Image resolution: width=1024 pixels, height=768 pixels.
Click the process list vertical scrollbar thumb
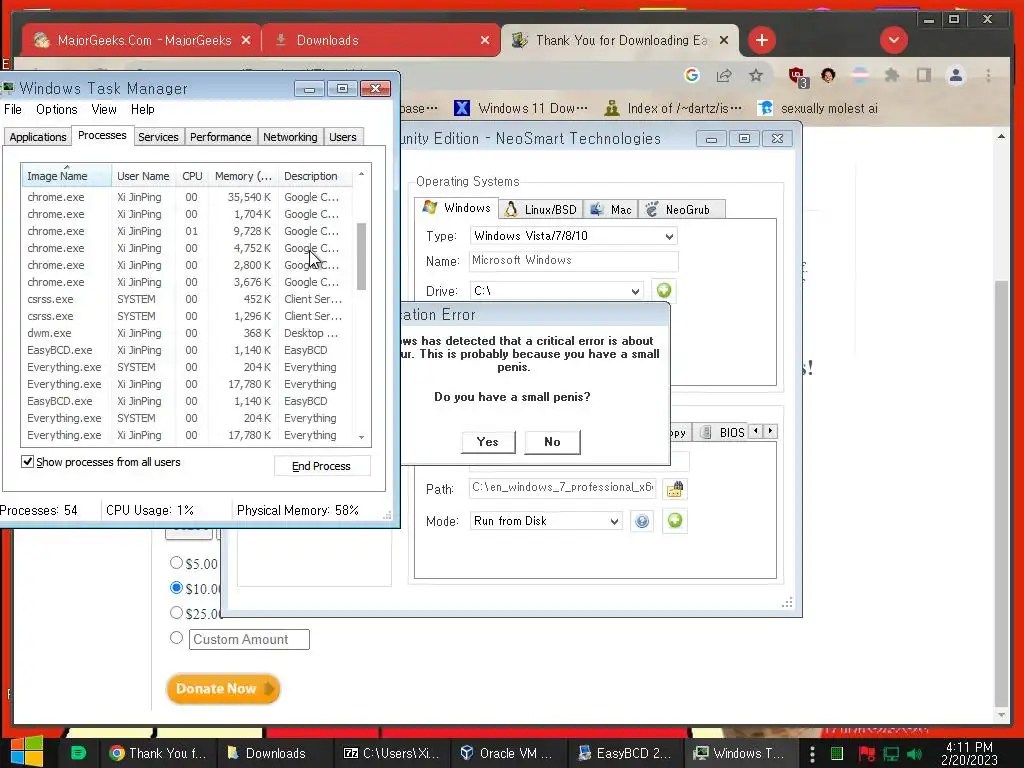(x=361, y=256)
